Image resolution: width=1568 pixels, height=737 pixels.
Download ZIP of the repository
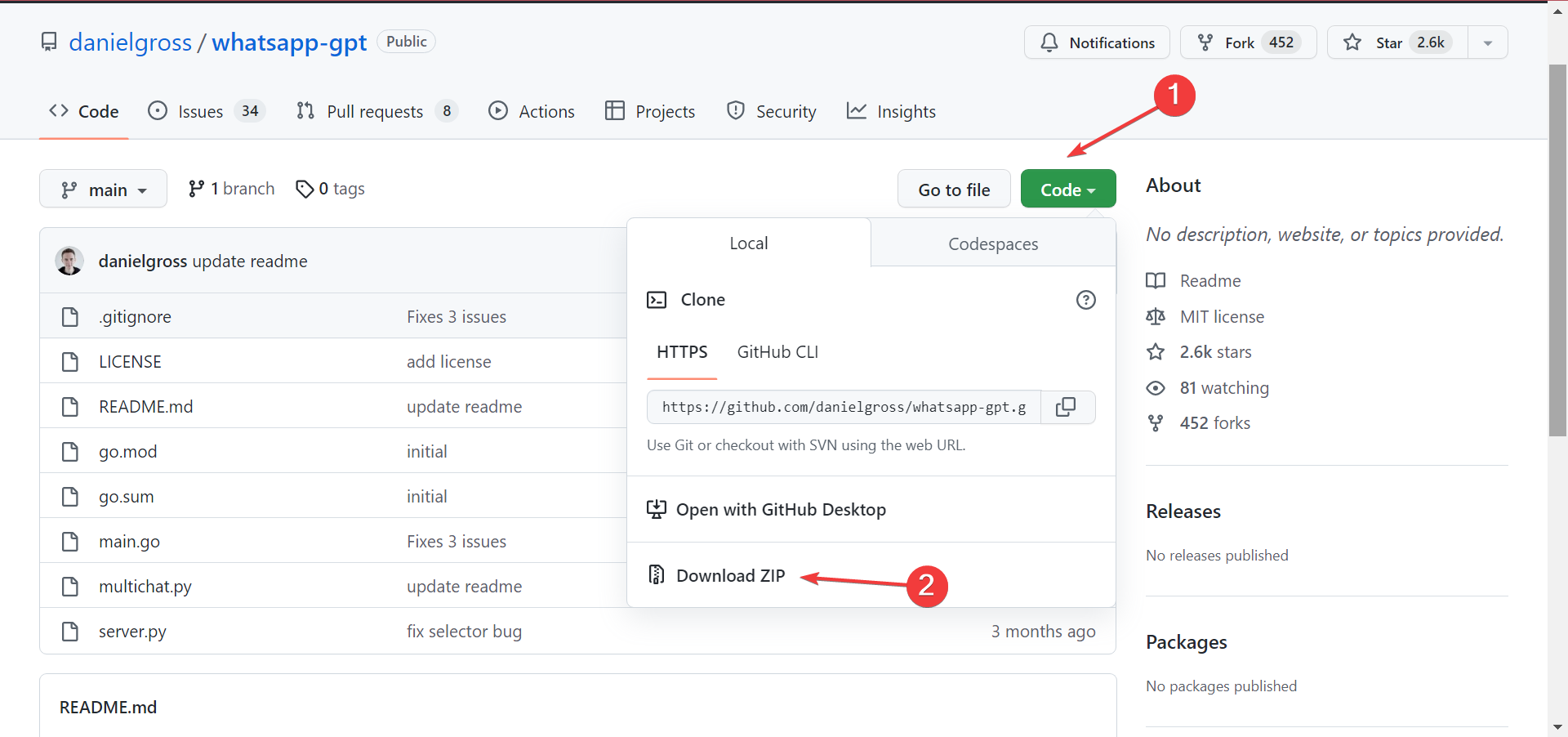click(730, 575)
